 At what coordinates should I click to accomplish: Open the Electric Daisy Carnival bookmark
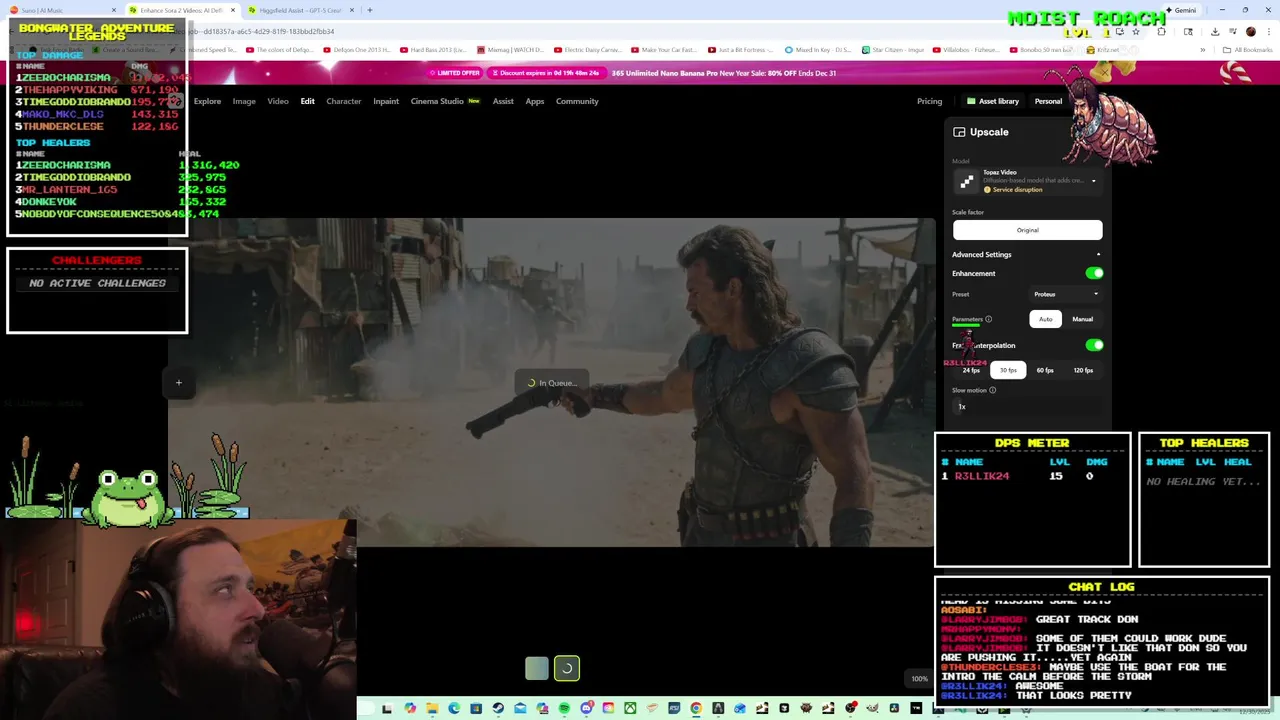pyautogui.click(x=587, y=49)
